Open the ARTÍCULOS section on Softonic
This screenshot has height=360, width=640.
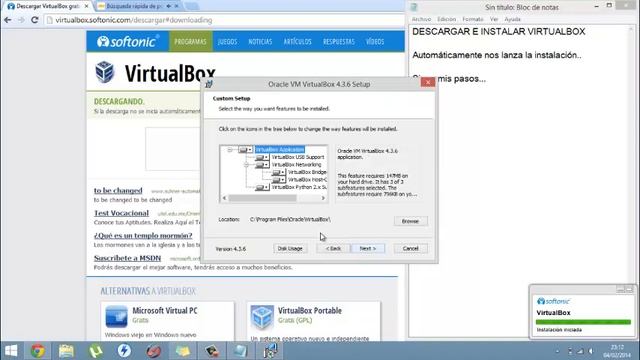[298, 42]
